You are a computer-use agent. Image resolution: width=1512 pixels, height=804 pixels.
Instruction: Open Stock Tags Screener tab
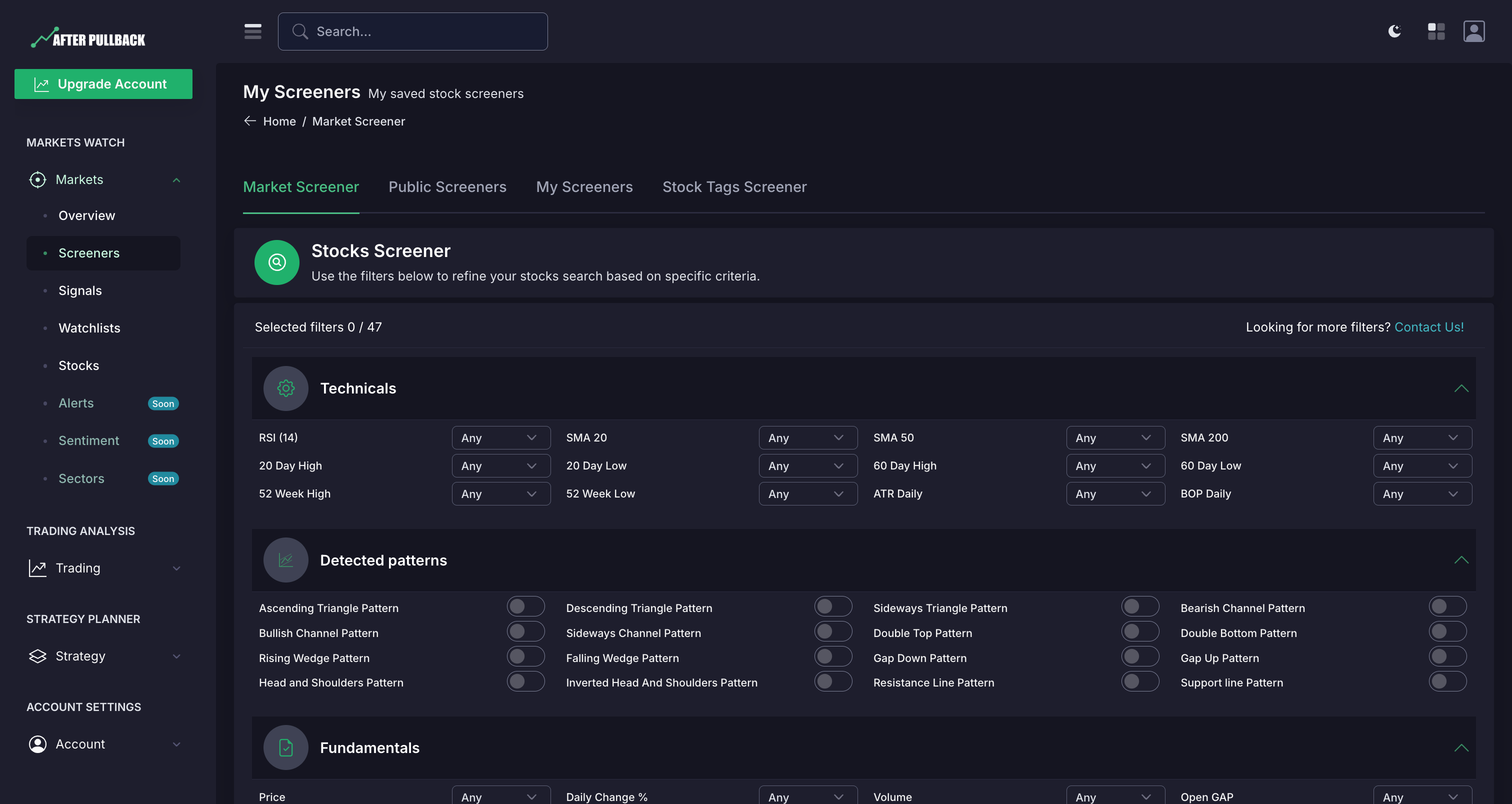(734, 186)
